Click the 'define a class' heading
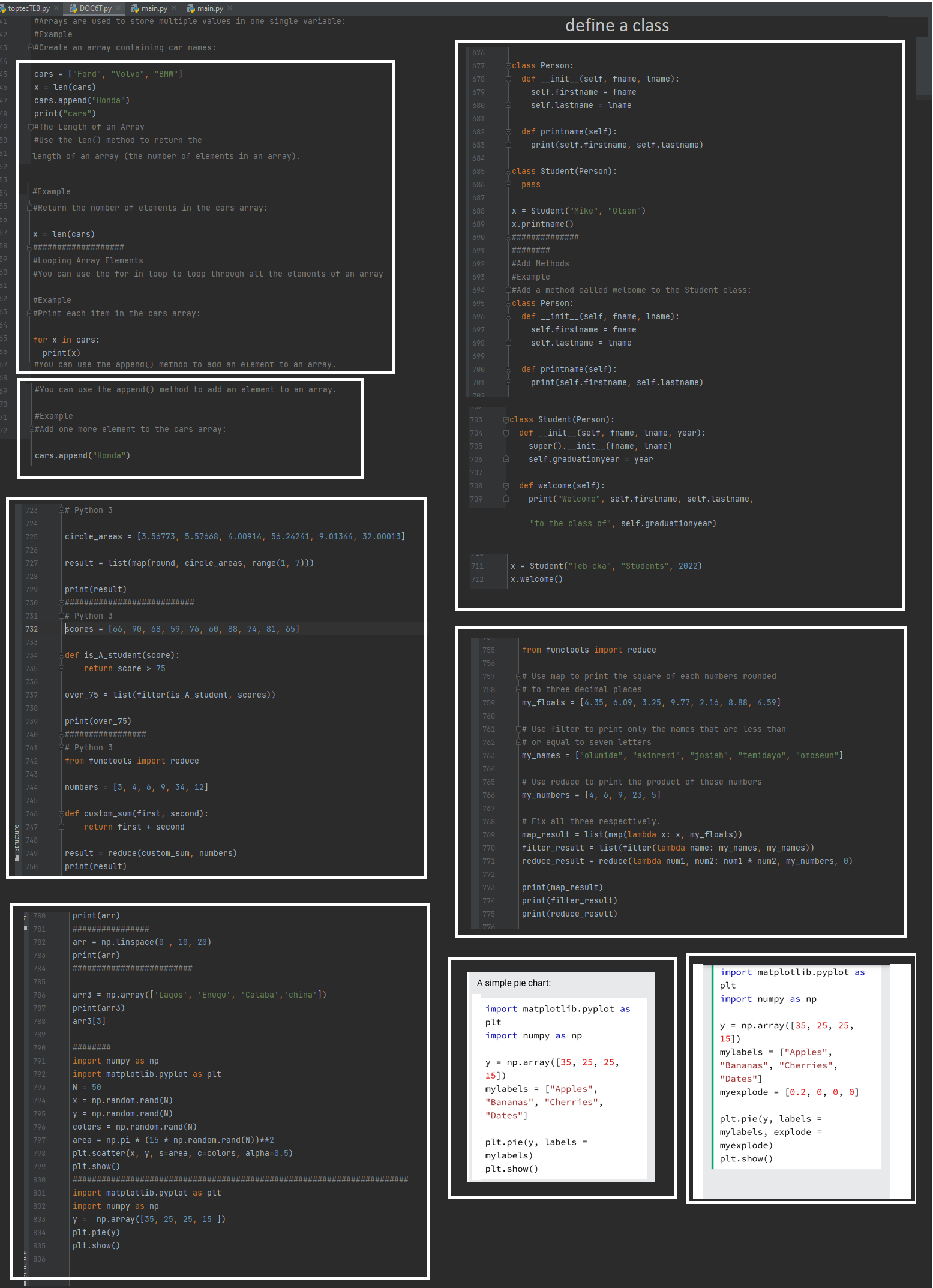Viewport: 933px width, 1288px height. tap(616, 26)
